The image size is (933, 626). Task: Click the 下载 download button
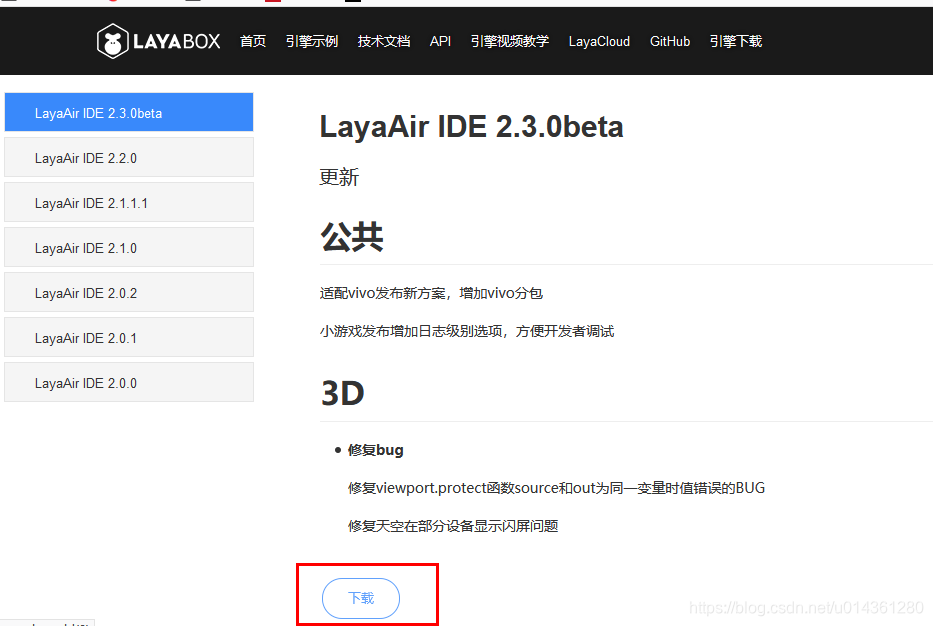pos(360,597)
